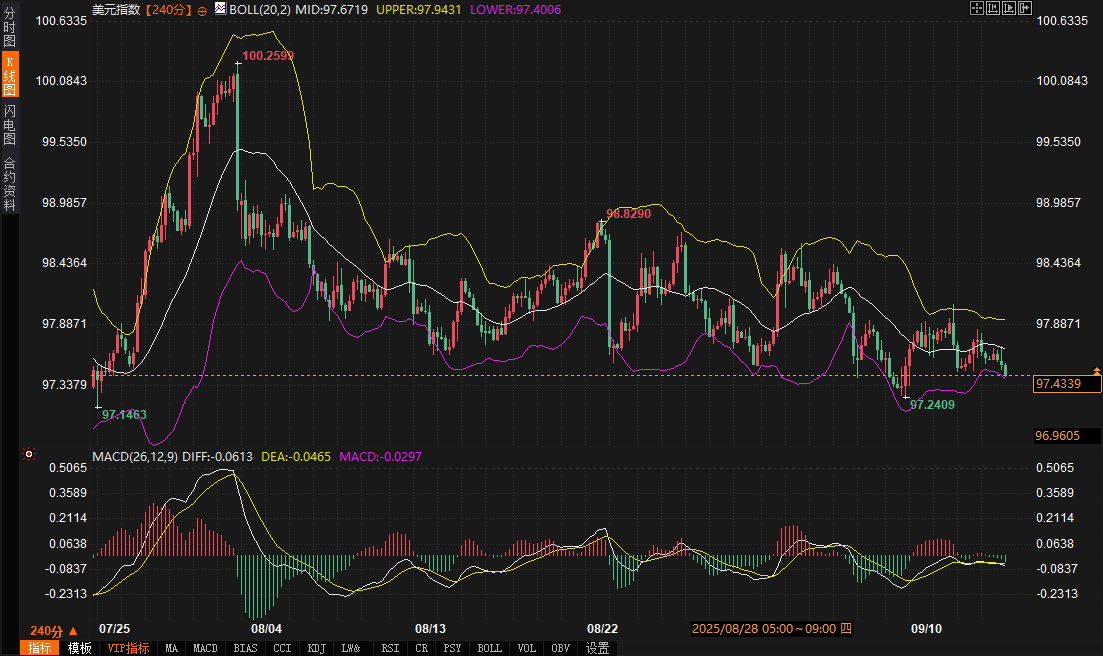Apply the LW& indicator
The image size is (1103, 656).
351,648
